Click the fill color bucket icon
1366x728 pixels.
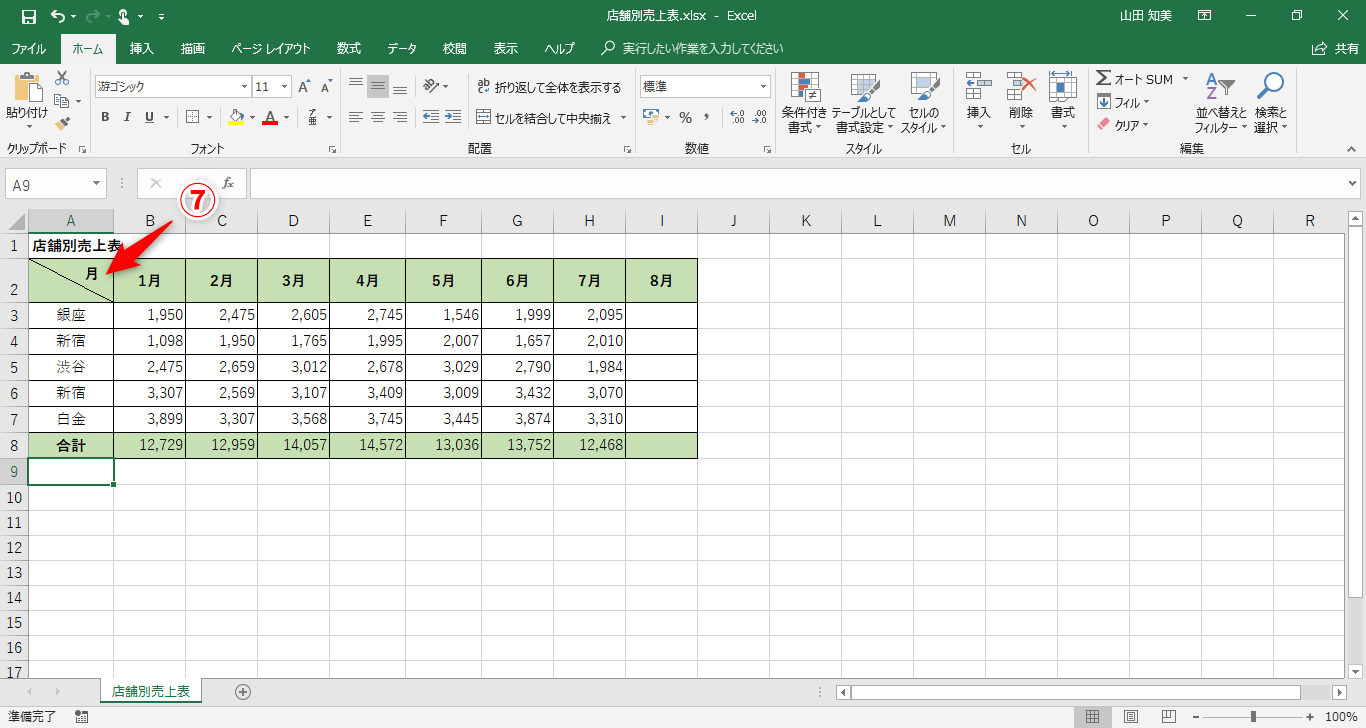(x=236, y=117)
